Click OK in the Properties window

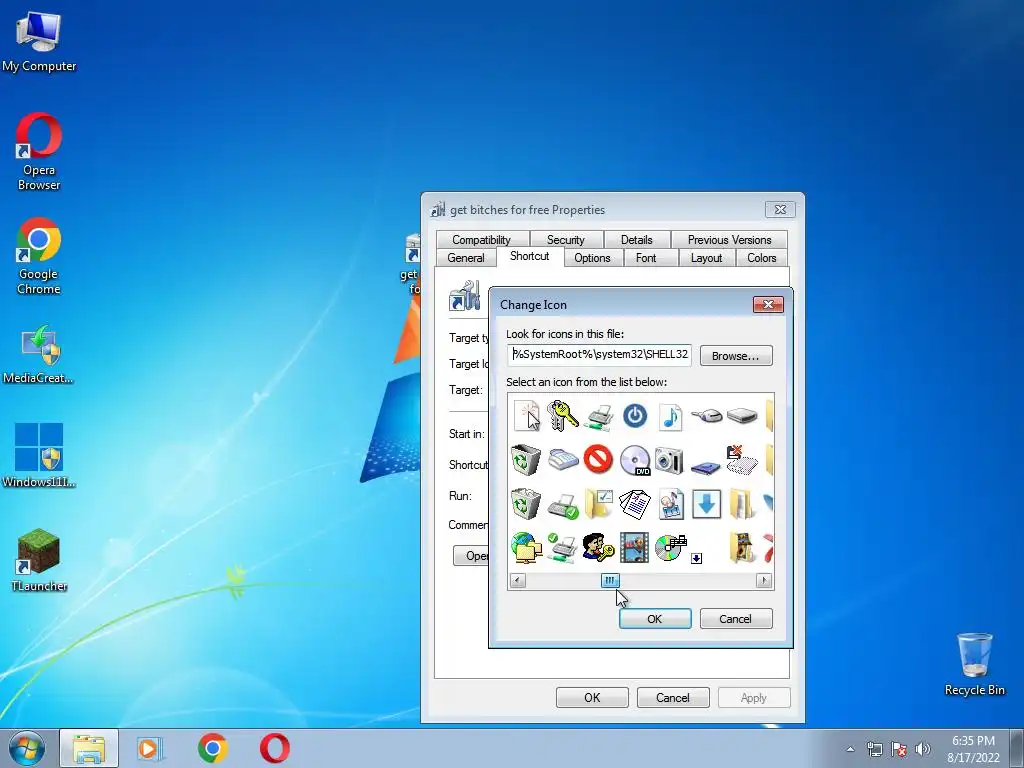[592, 697]
